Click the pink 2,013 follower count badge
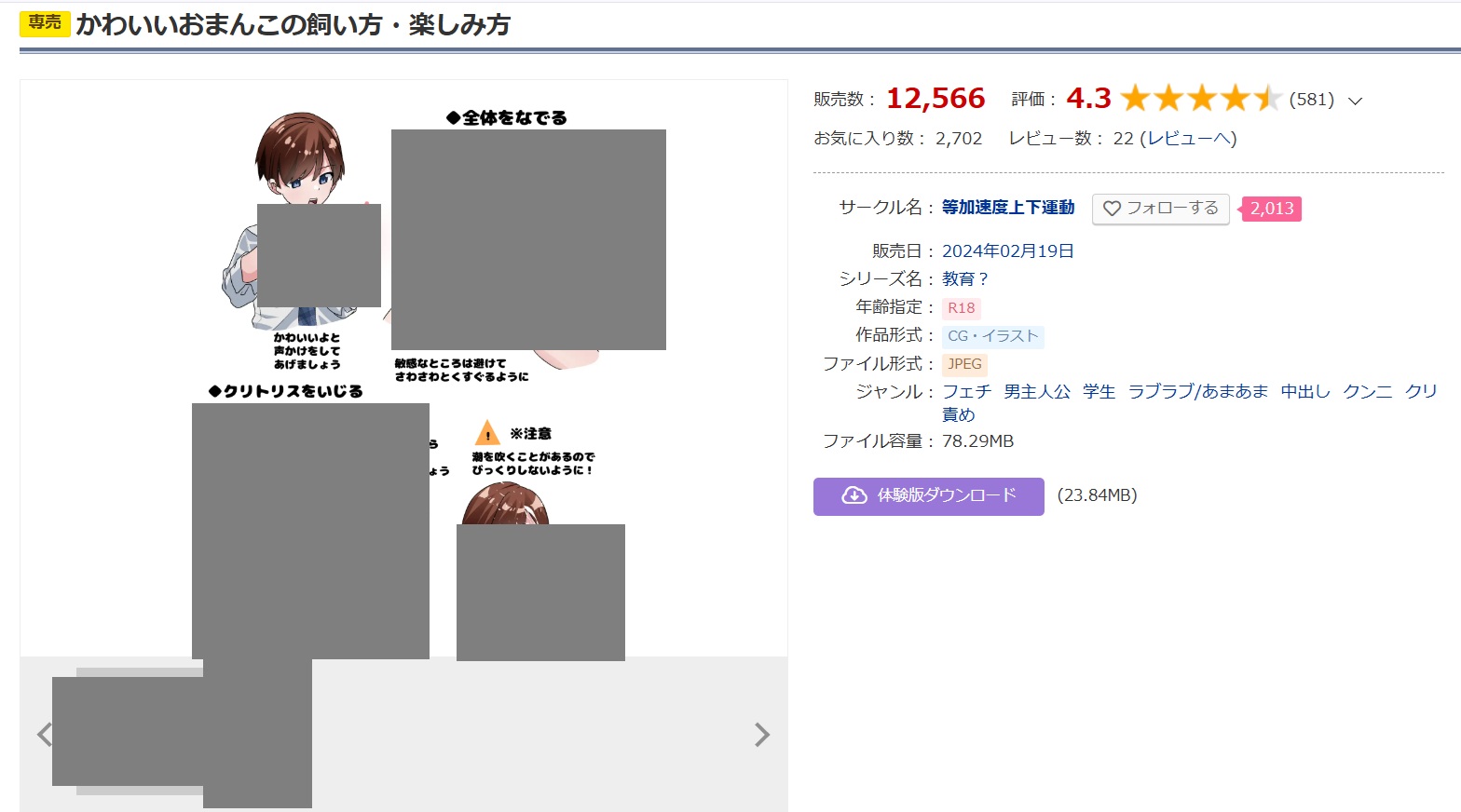Screen dimensions: 1461x812 pos(1271,209)
